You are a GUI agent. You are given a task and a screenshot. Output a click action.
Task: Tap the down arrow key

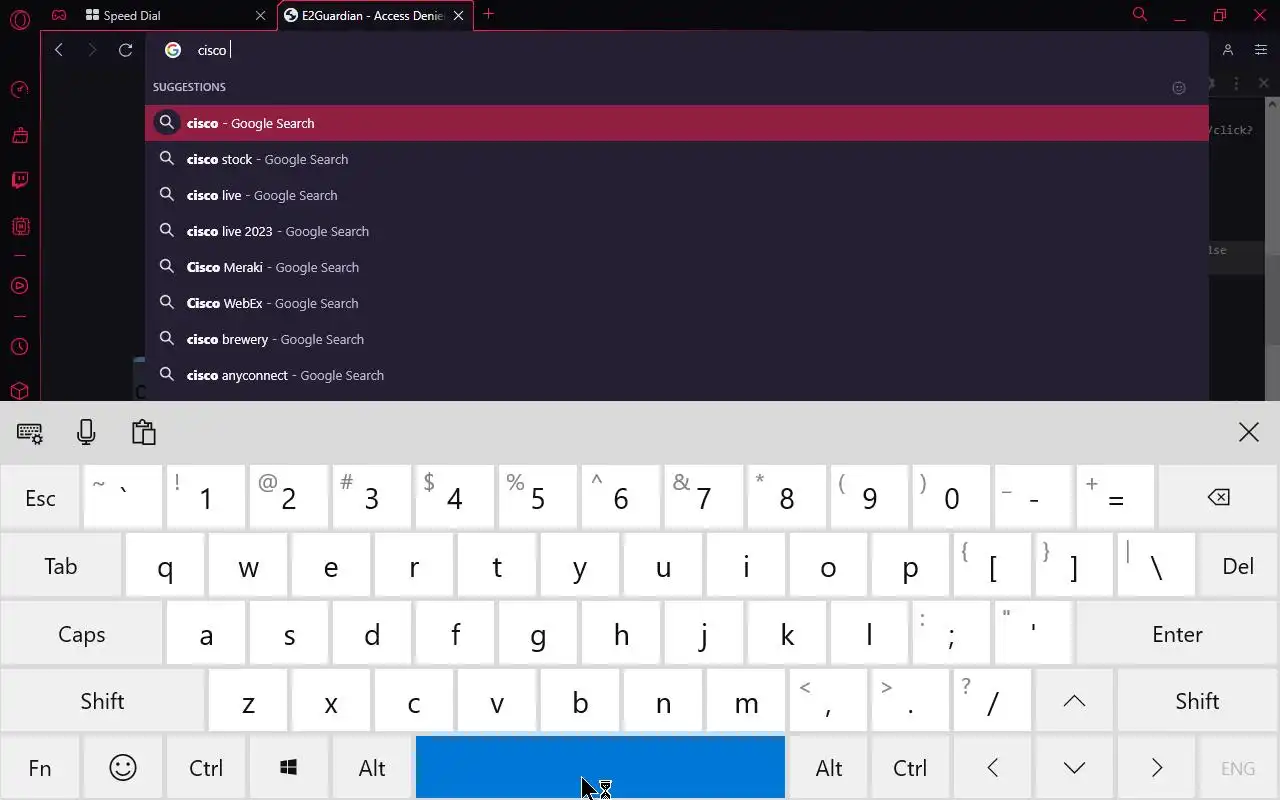[1074, 768]
